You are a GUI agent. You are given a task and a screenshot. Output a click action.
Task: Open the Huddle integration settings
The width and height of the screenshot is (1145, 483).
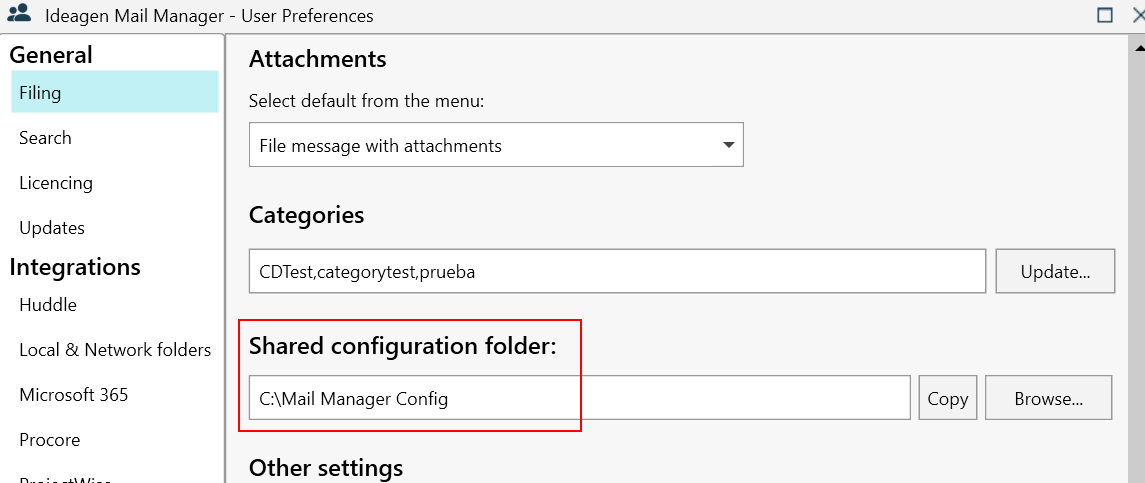pyautogui.click(x=48, y=305)
